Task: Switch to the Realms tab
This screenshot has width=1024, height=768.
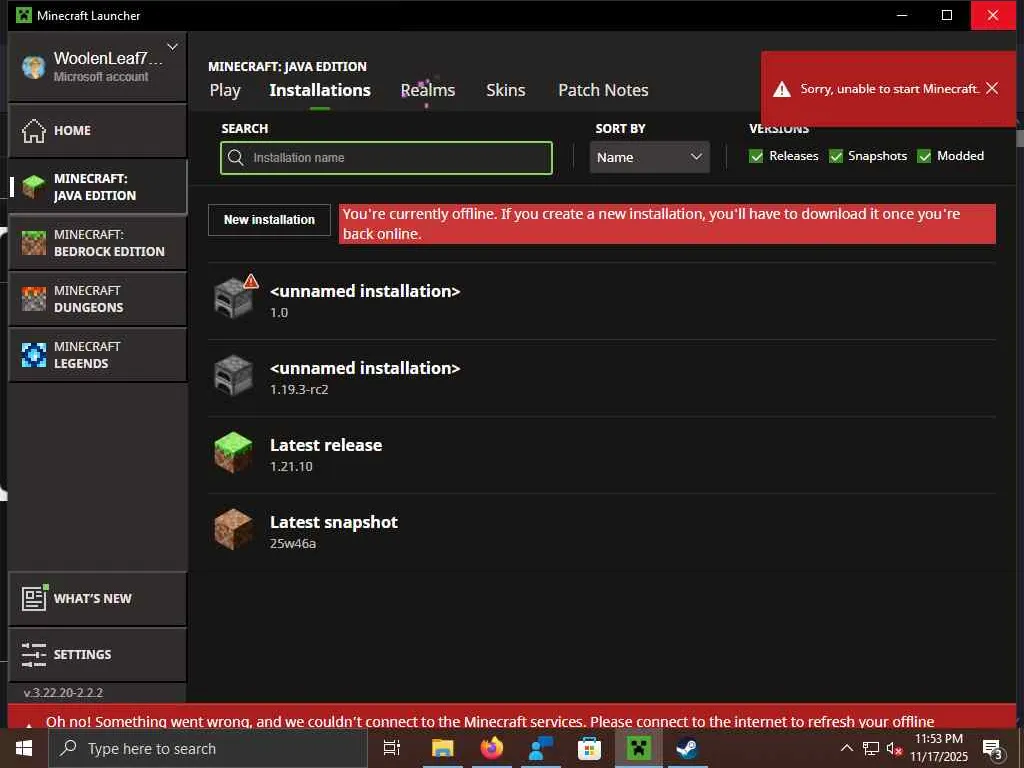Action: (x=428, y=90)
